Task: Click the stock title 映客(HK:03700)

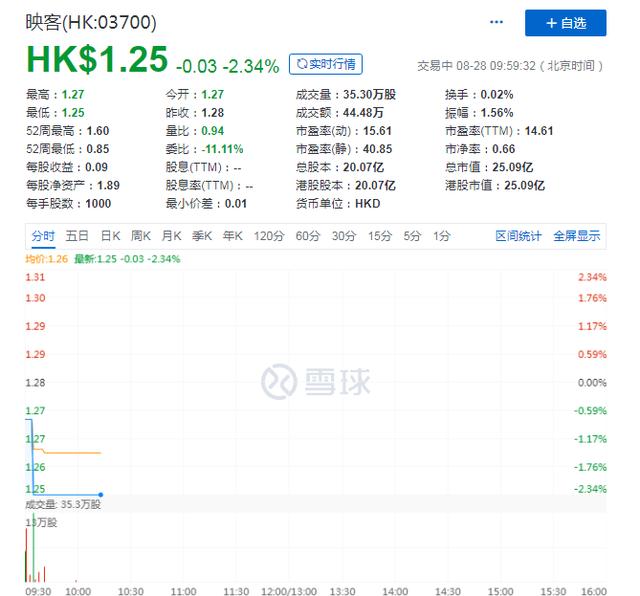Action: point(91,22)
